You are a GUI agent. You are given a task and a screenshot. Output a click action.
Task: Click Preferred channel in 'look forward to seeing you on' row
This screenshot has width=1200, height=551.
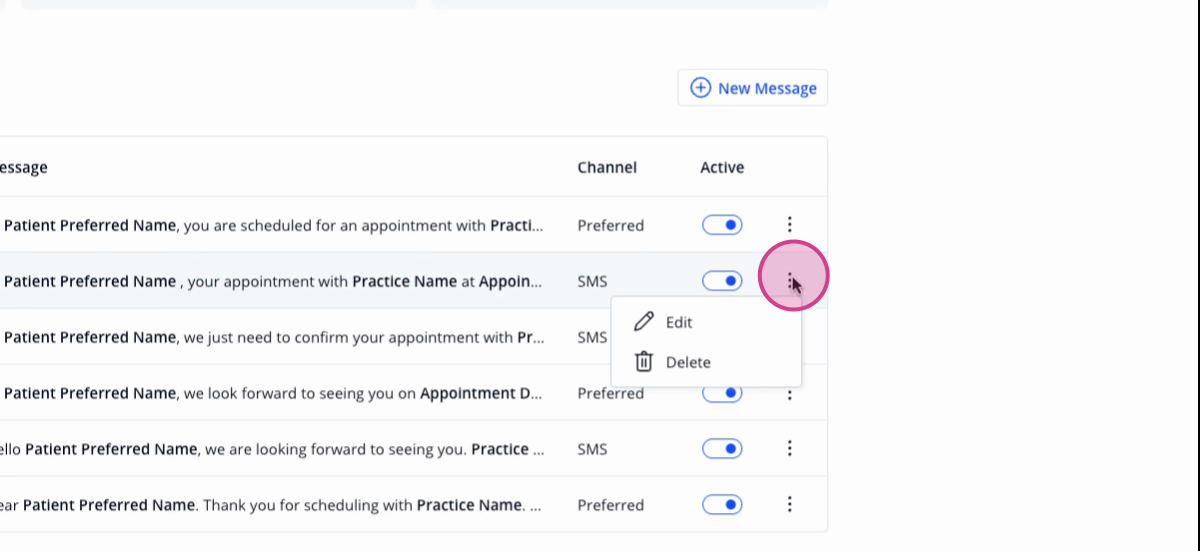pos(610,393)
